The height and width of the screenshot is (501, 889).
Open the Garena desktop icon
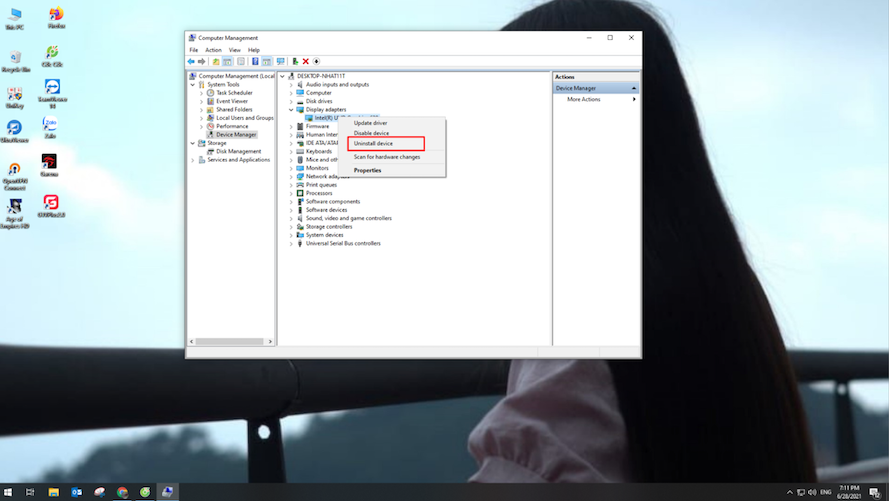(49, 165)
